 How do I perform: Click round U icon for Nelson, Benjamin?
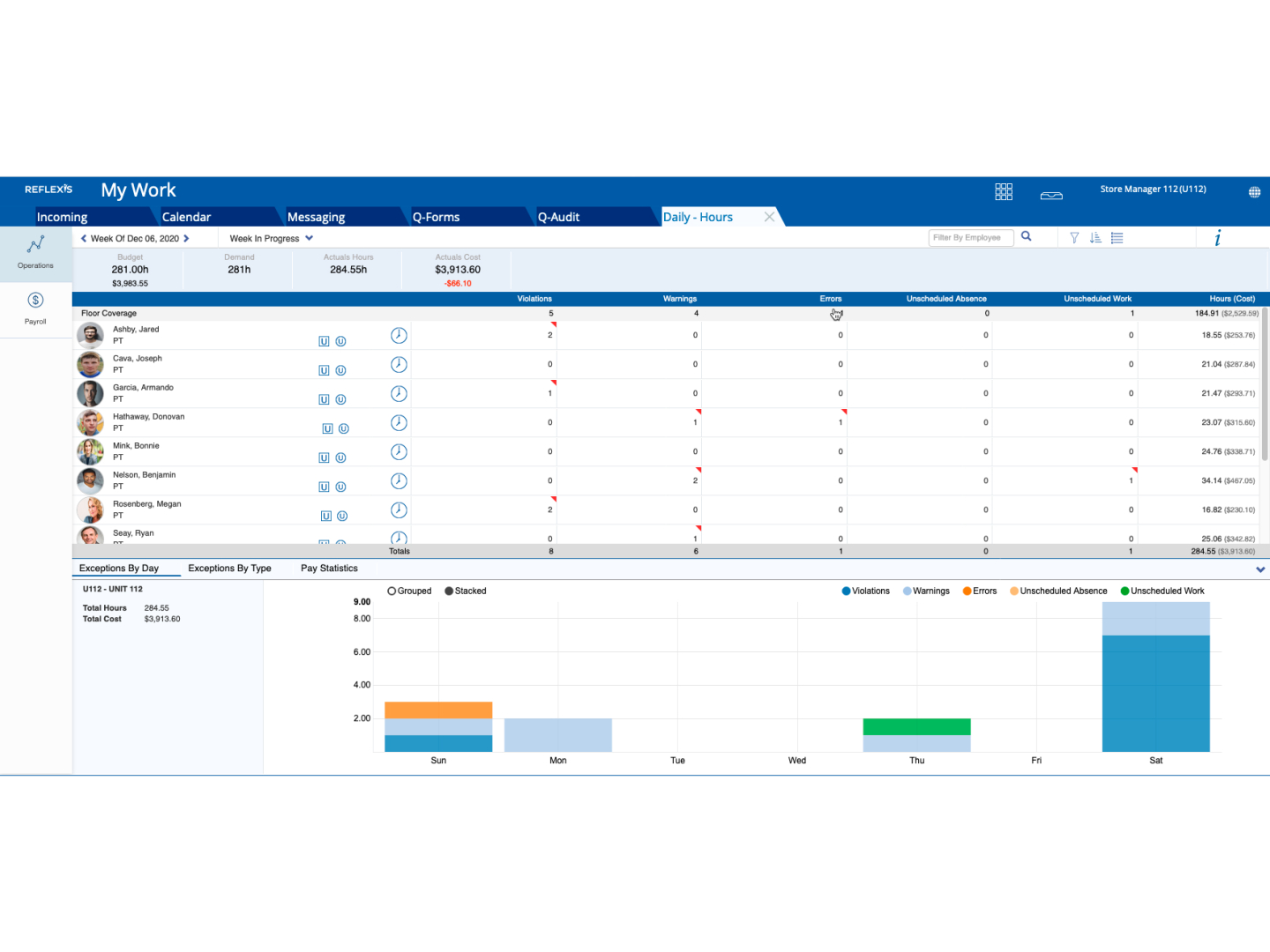click(x=340, y=487)
